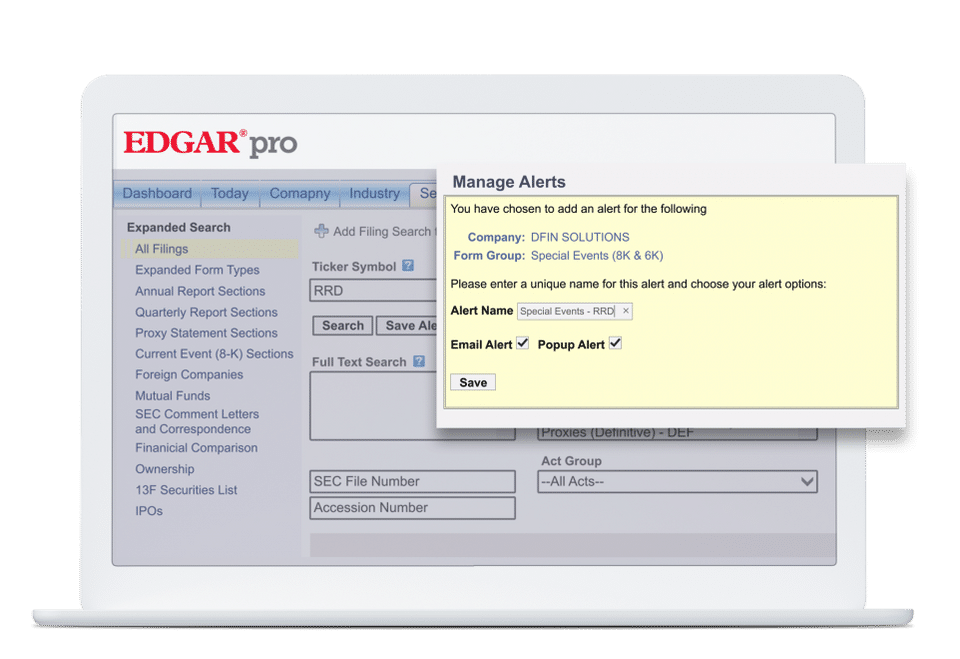Open Ticker Symbol help icon

click(408, 266)
